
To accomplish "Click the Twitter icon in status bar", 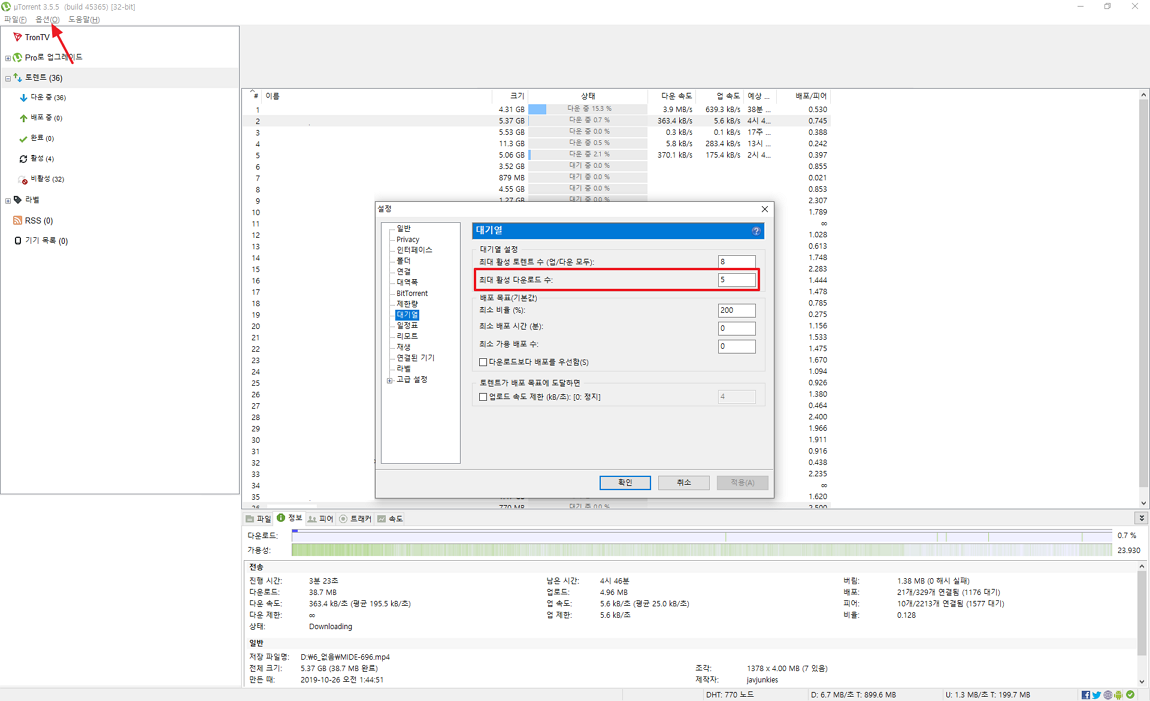I will click(1096, 694).
